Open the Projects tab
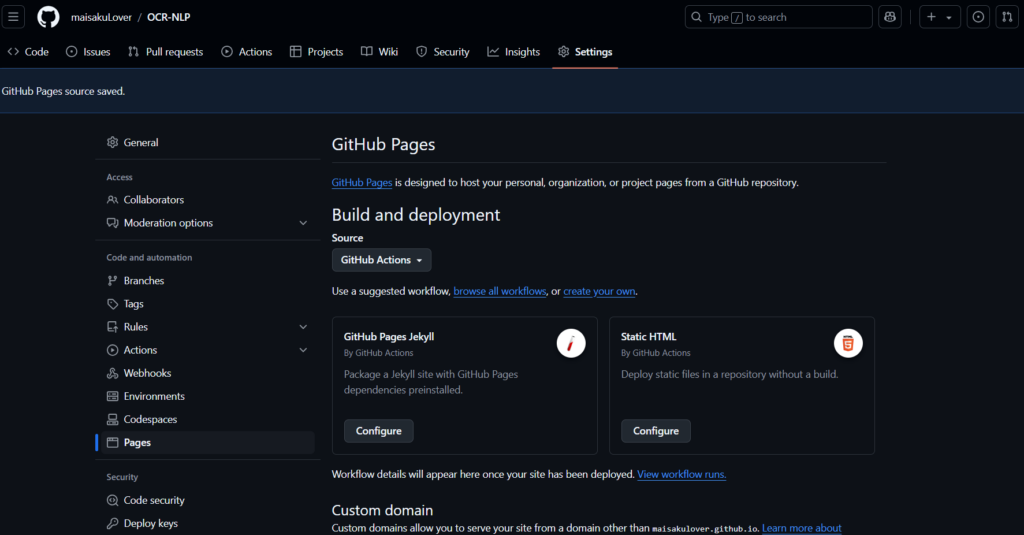 [317, 52]
